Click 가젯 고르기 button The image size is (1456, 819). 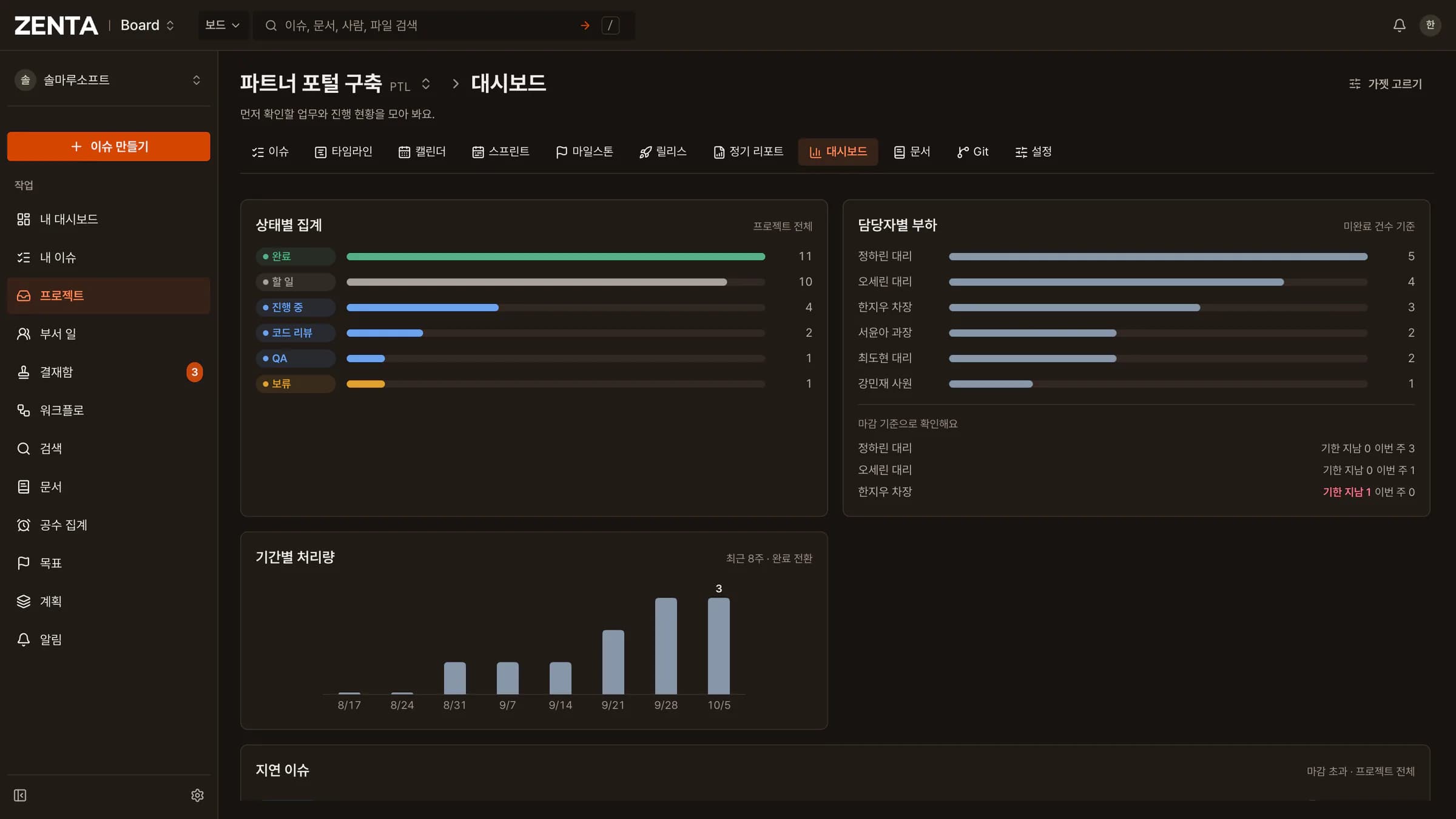tap(1385, 84)
